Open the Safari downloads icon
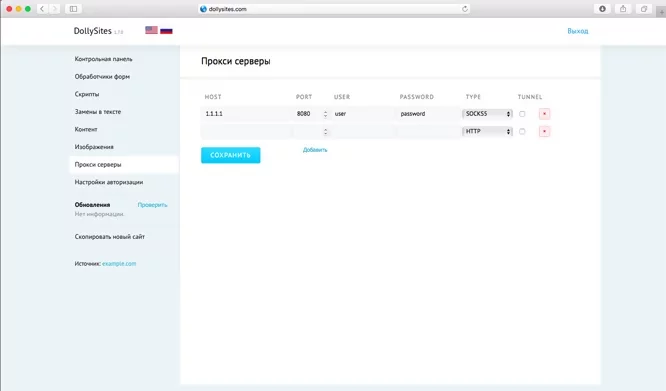Screen dimensions: 666x391 602,8
